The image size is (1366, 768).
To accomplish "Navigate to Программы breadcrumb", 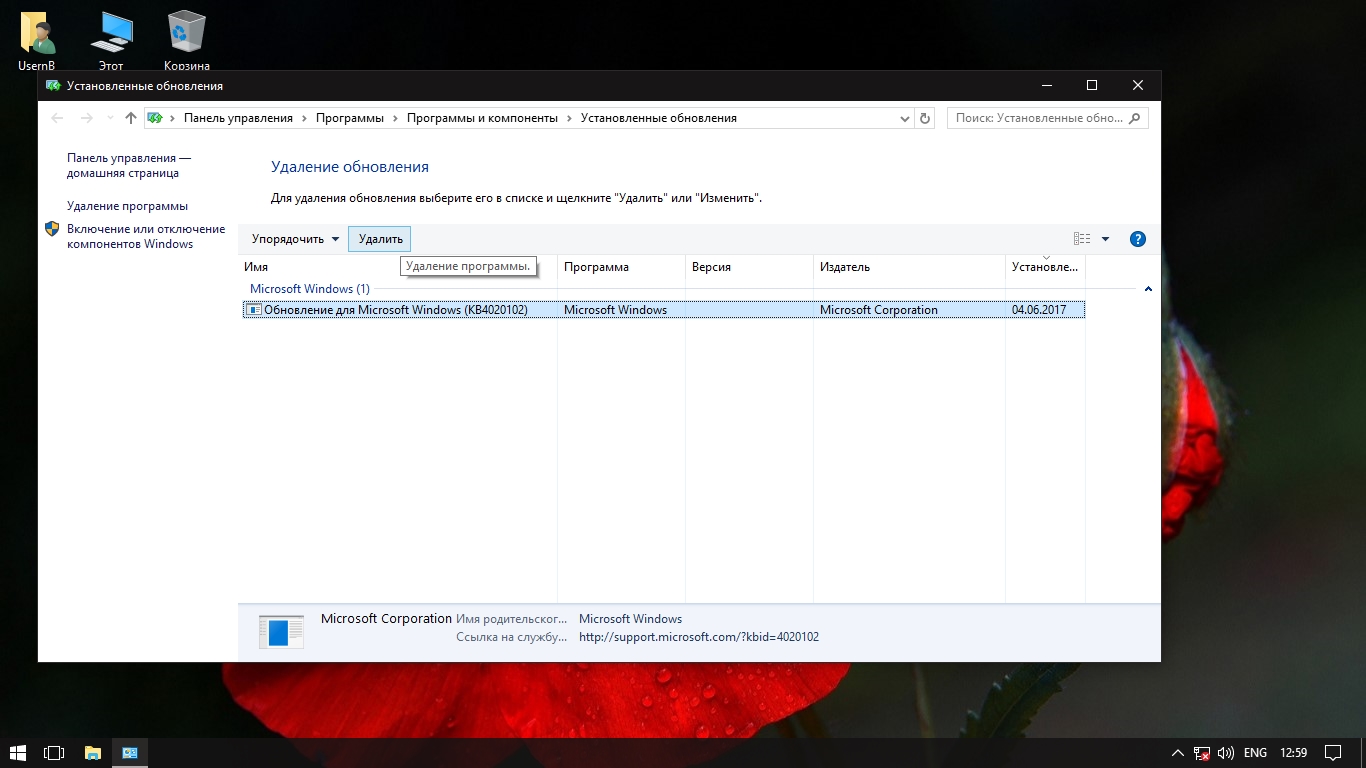I will click(350, 118).
